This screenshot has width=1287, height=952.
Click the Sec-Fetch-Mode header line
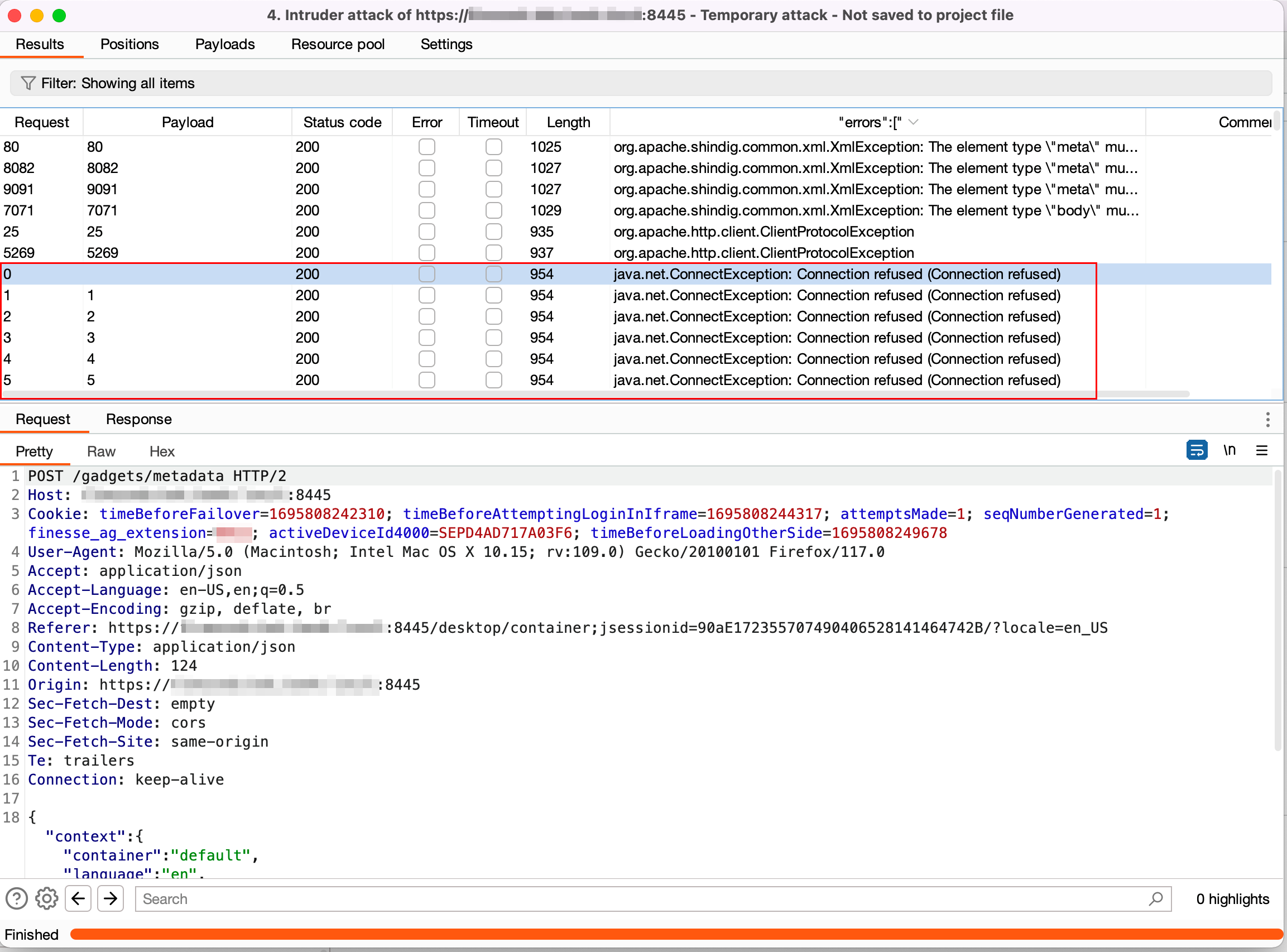point(117,723)
